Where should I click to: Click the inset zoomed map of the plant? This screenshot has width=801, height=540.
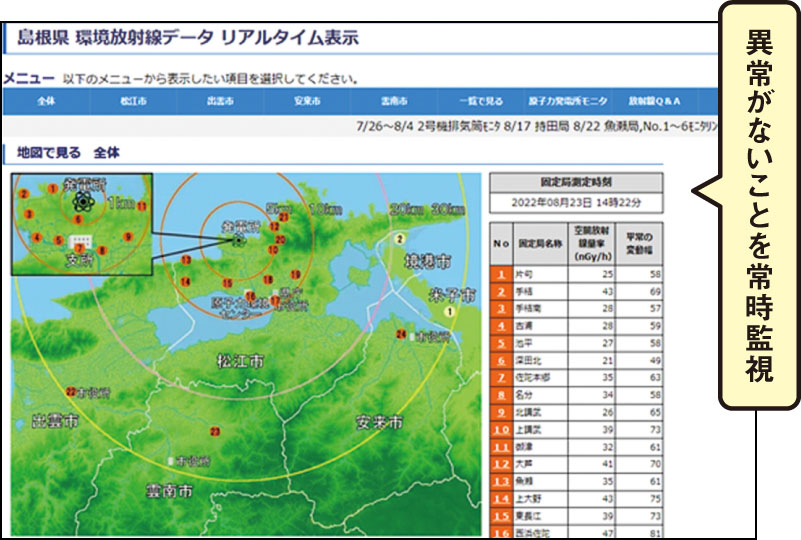tap(82, 225)
